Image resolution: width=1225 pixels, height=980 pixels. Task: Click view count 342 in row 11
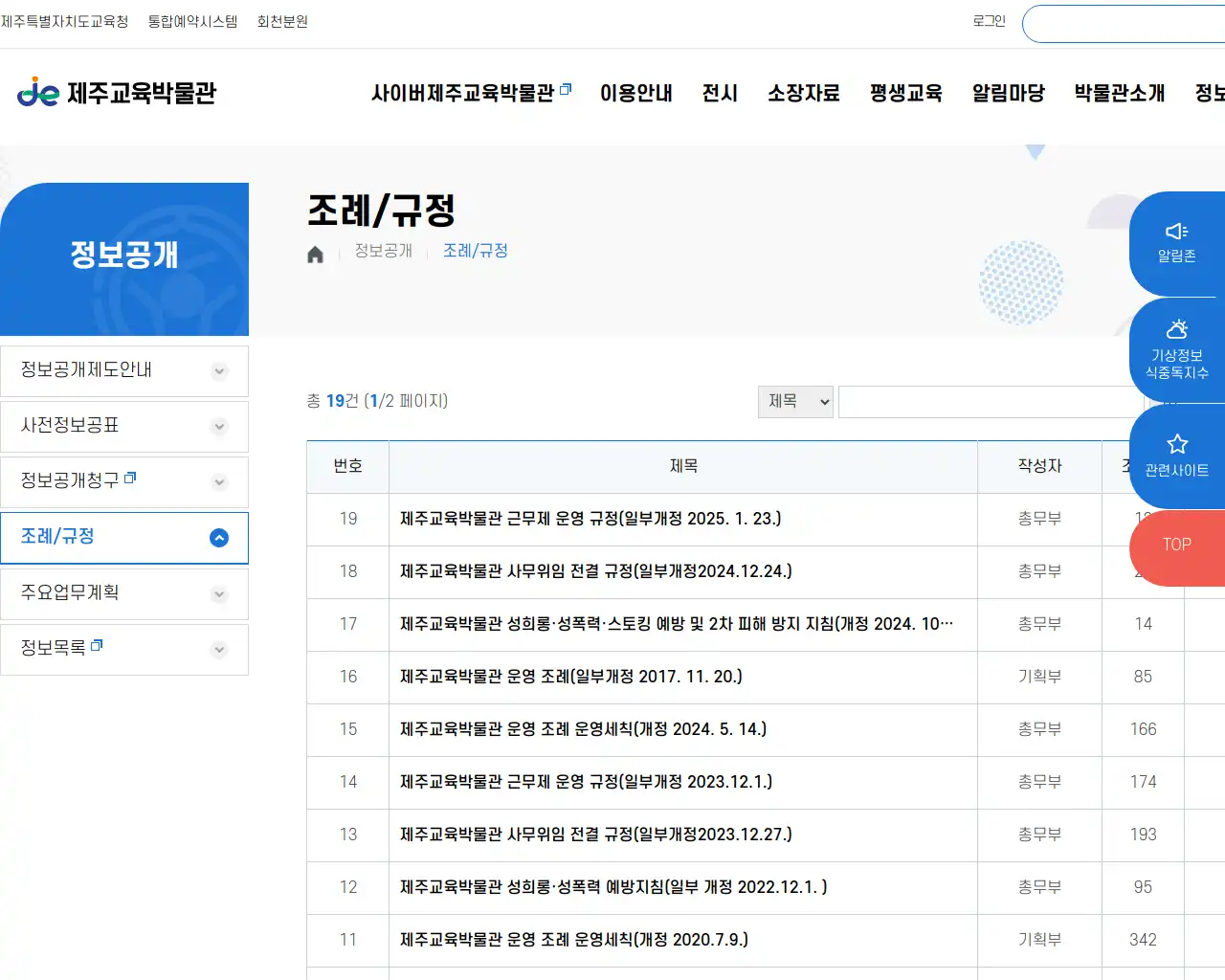1144,940
